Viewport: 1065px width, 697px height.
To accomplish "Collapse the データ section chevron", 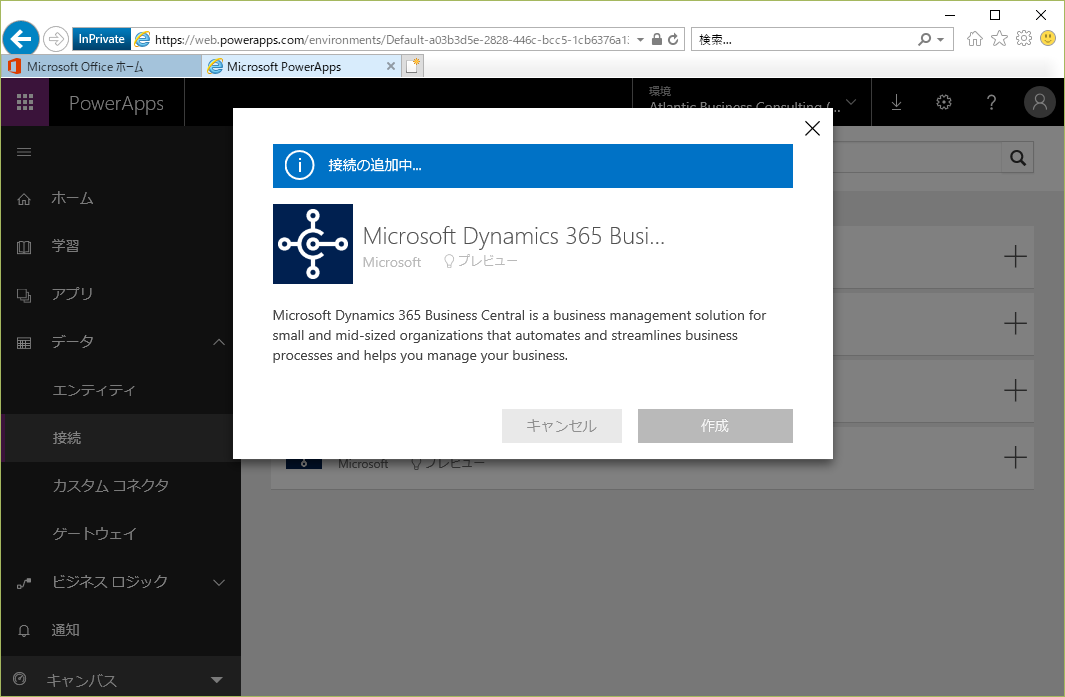I will coord(219,342).
